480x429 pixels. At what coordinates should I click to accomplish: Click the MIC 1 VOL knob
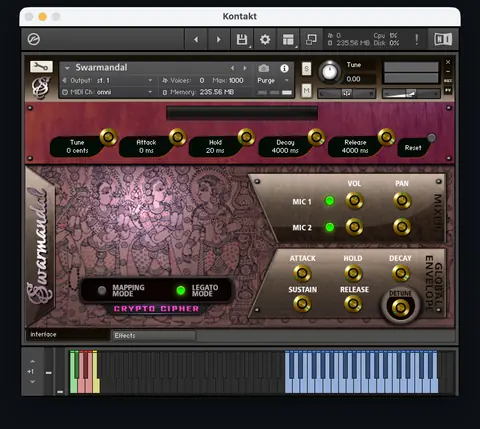pyautogui.click(x=354, y=201)
